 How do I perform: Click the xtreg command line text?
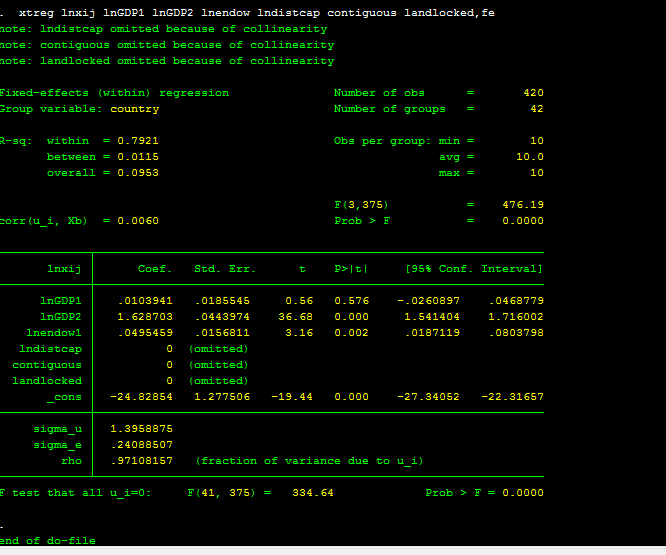(x=257, y=13)
